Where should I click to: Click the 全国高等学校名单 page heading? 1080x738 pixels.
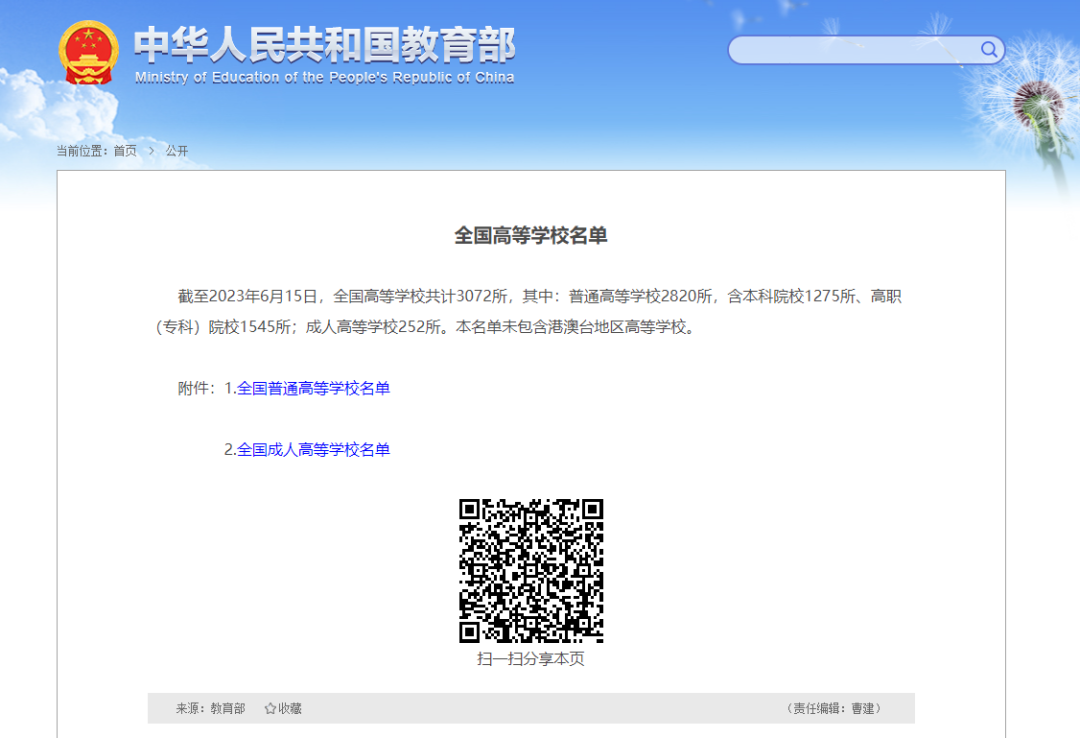pyautogui.click(x=531, y=236)
